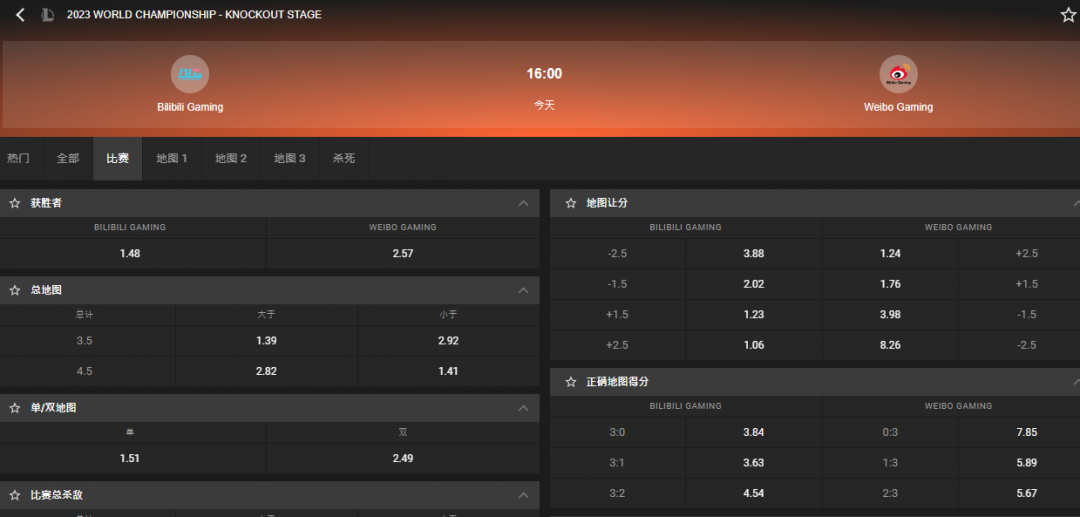The image size is (1080, 517).
Task: Collapse the 获胜者 section
Action: (523, 203)
